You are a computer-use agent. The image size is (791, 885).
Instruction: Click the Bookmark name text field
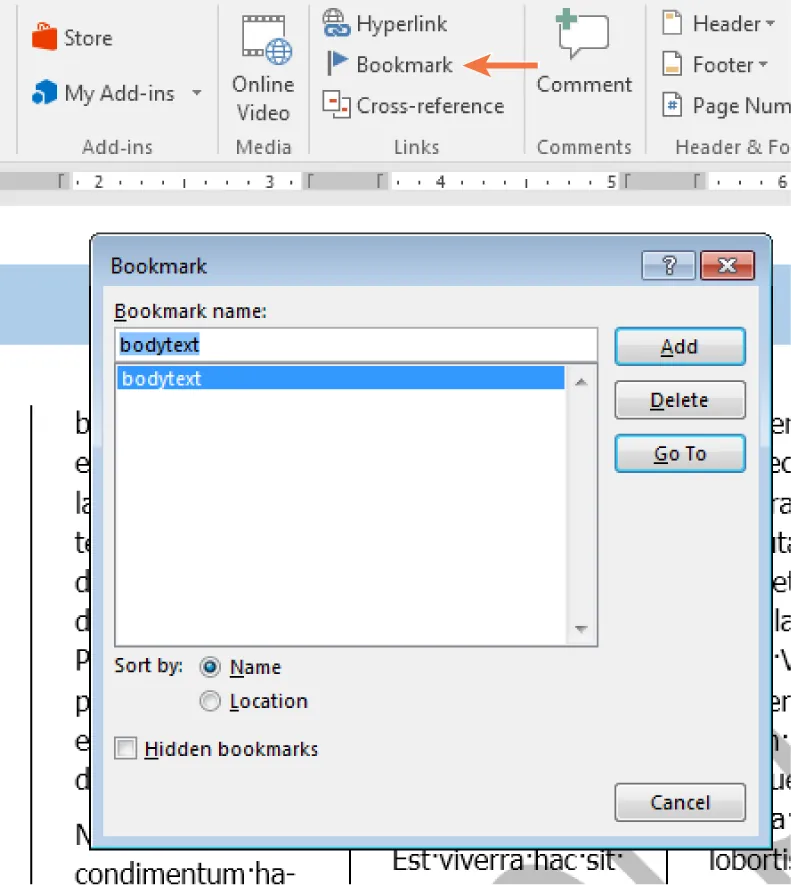[355, 345]
